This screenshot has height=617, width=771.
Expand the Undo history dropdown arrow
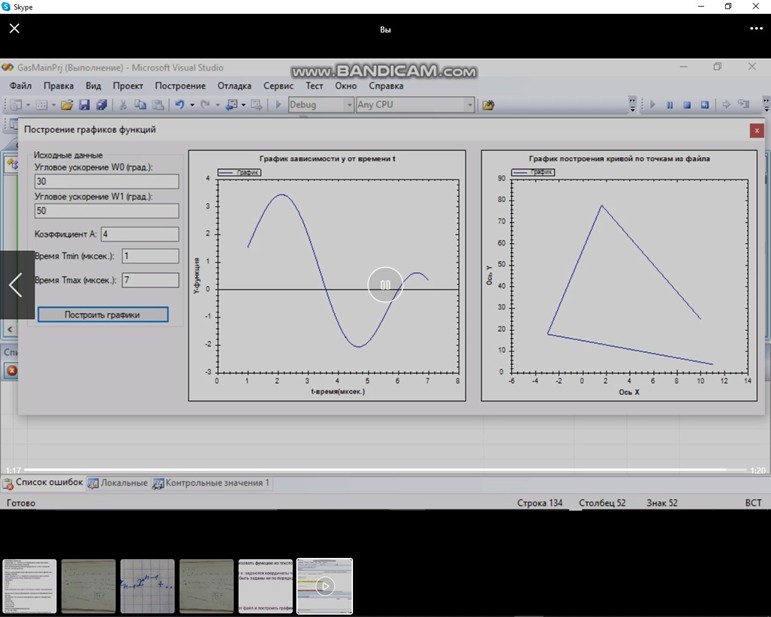(192, 105)
